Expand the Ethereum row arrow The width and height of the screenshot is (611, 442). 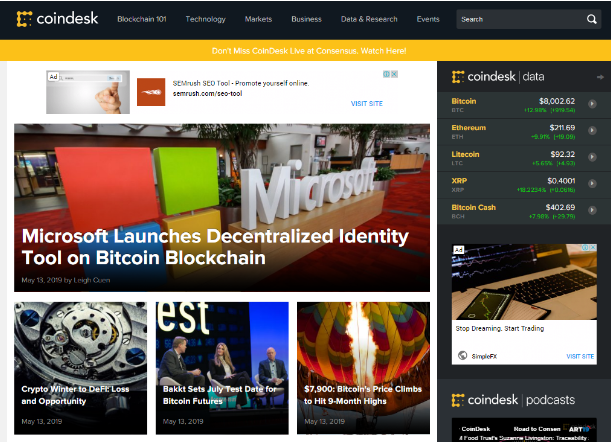592,130
